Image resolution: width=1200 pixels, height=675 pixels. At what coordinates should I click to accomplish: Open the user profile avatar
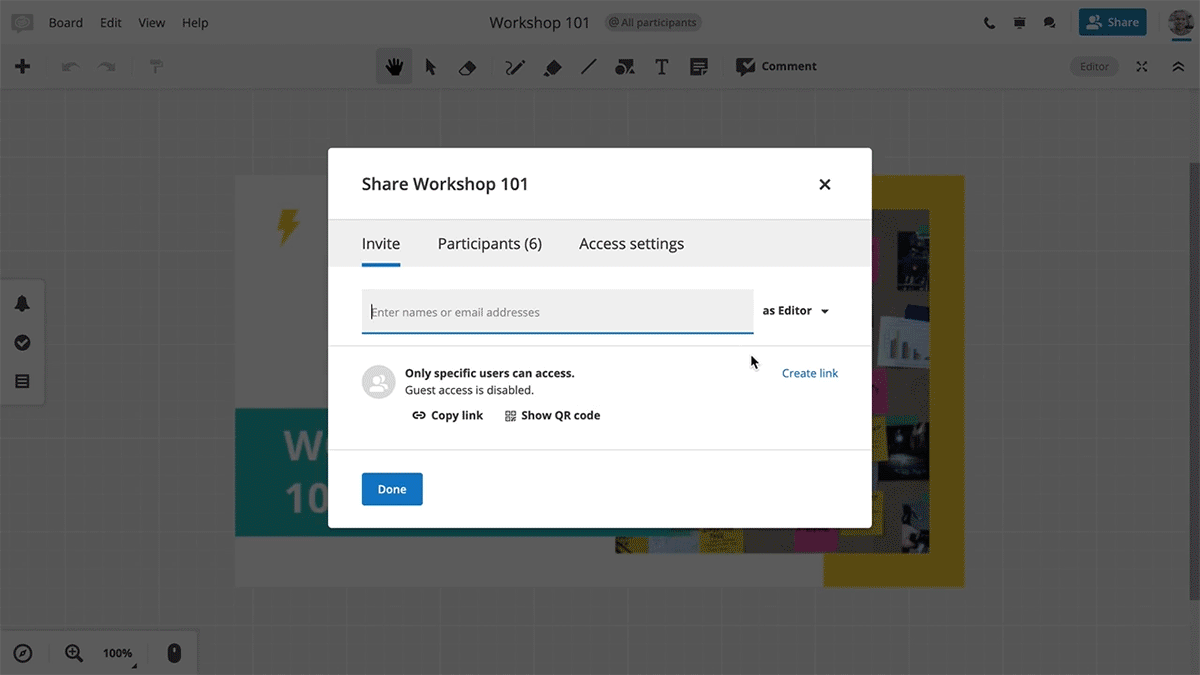pos(1181,22)
